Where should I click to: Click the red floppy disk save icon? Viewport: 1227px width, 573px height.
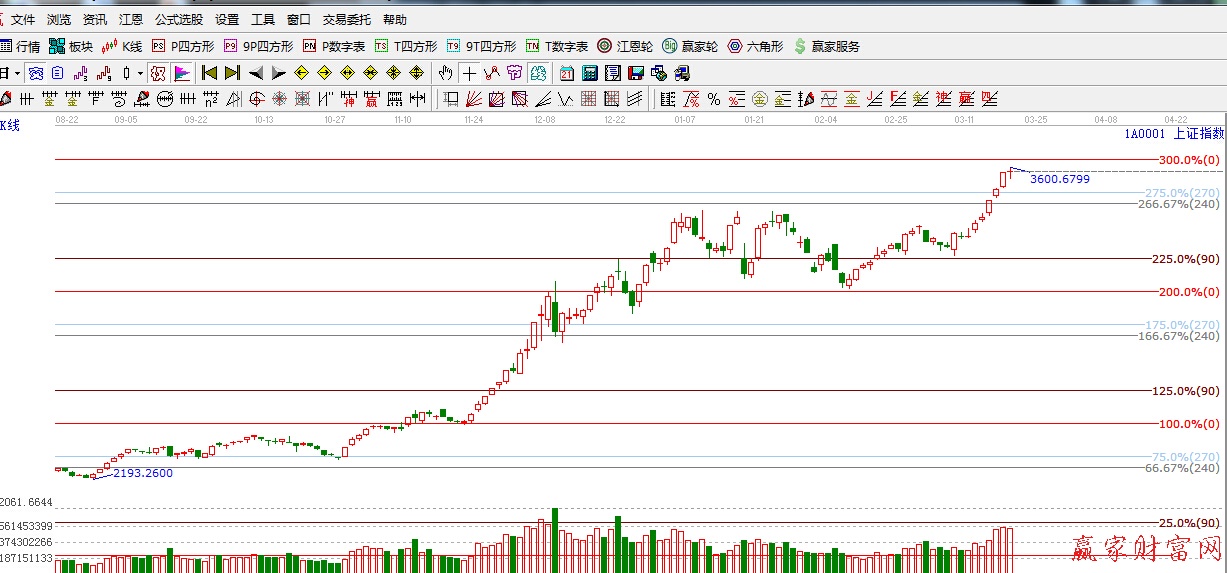(x=635, y=73)
